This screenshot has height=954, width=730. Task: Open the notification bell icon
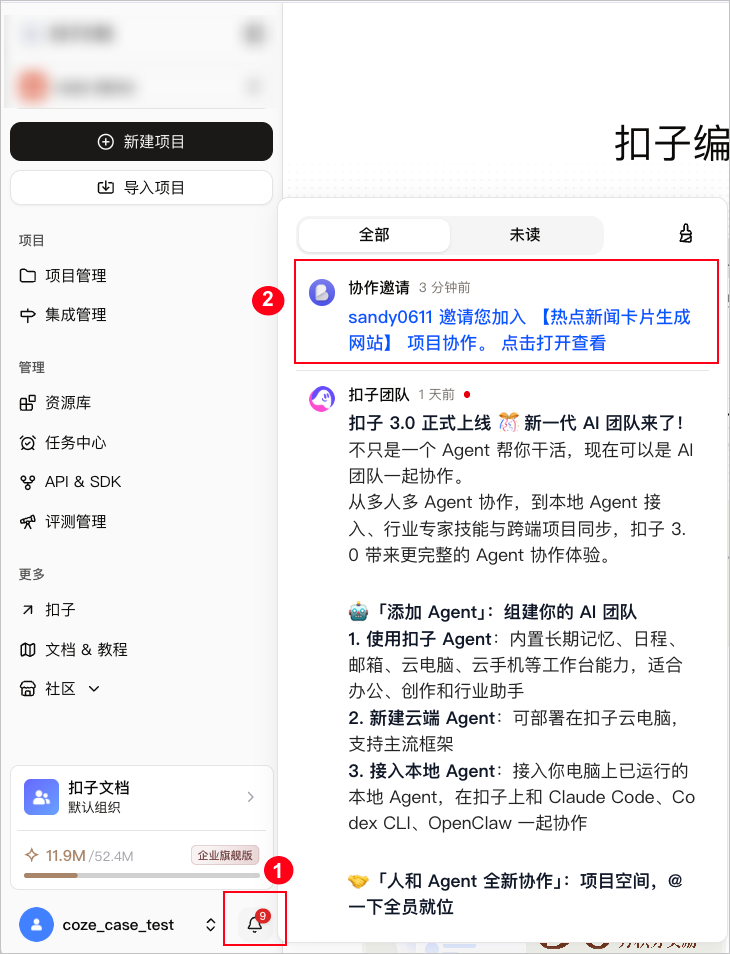click(255, 924)
